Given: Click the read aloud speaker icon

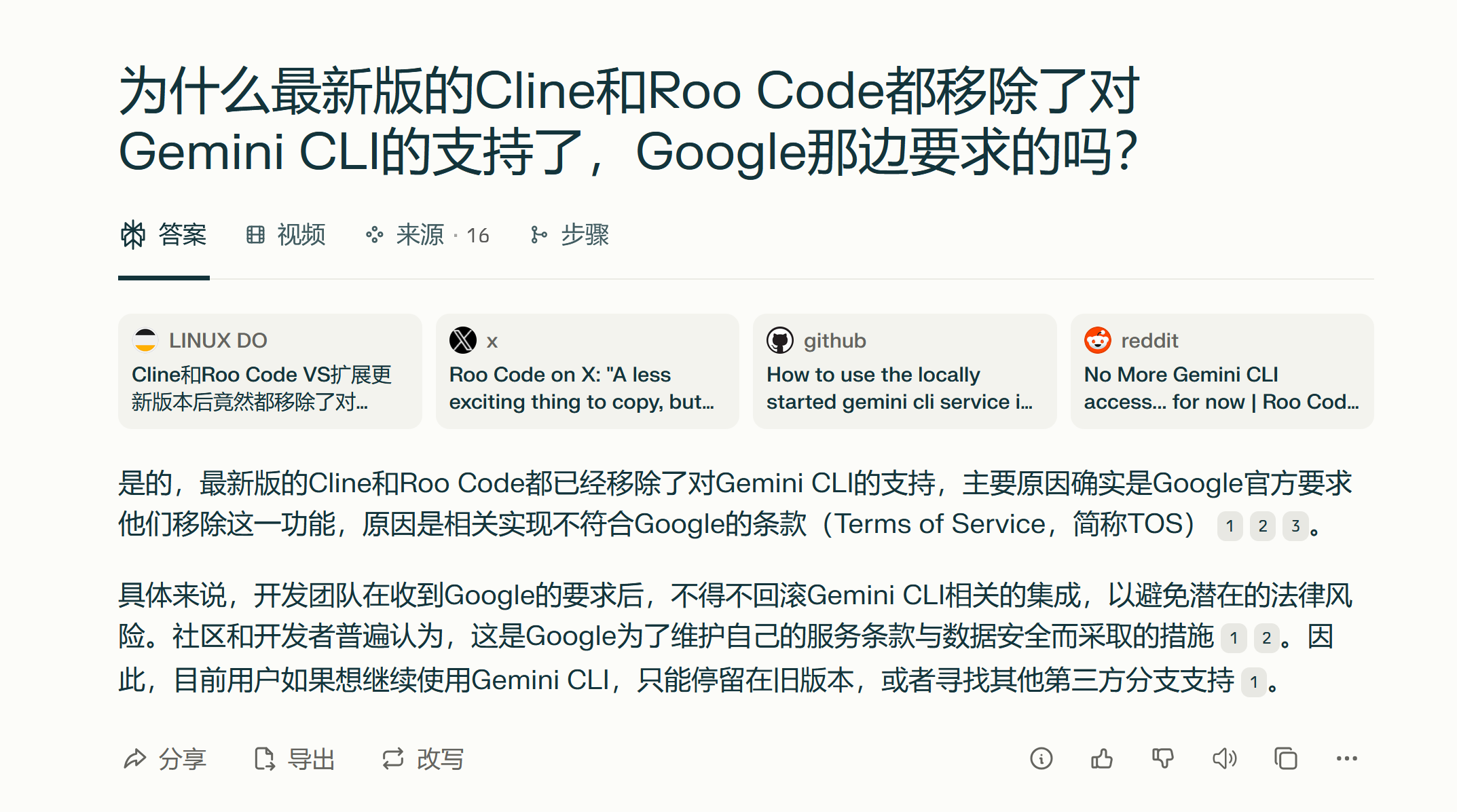Looking at the screenshot, I should click(x=1224, y=758).
